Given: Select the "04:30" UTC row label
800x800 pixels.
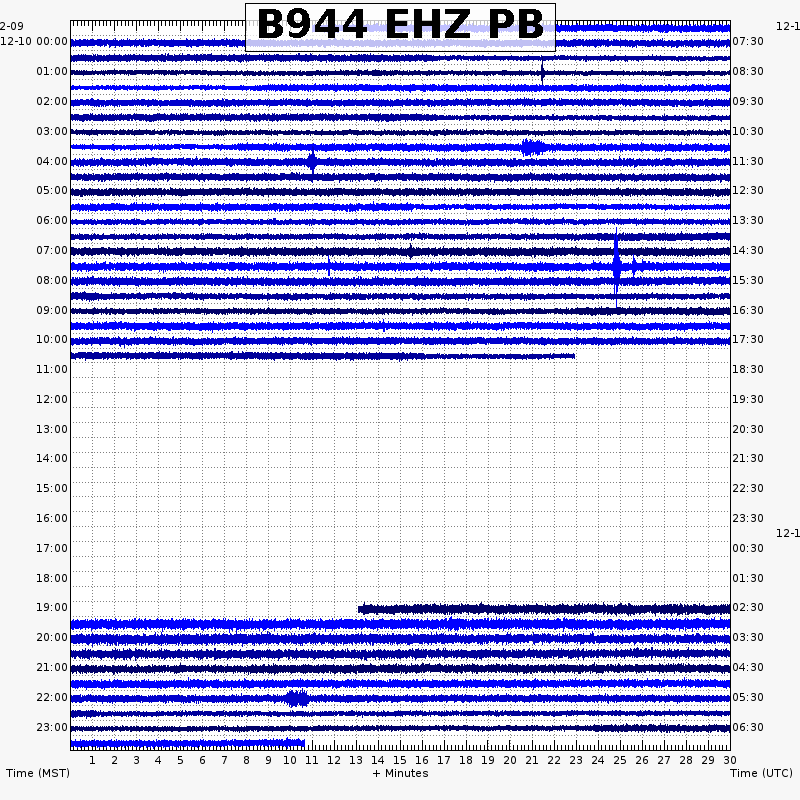Looking at the screenshot, I should pos(748,667).
